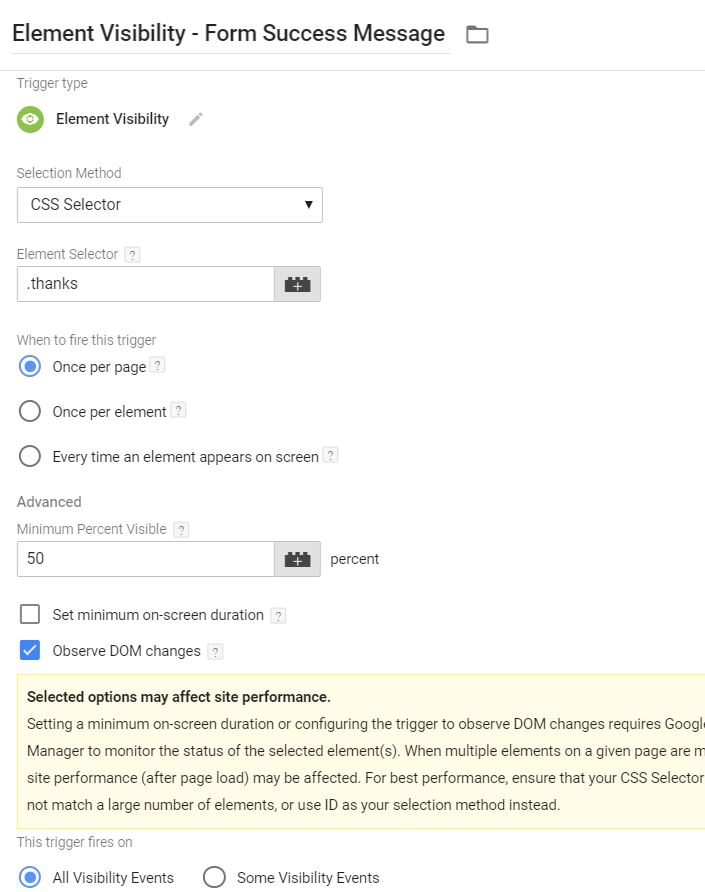The image size is (705, 892).
Task: Click the trigger name title field
Action: point(228,34)
